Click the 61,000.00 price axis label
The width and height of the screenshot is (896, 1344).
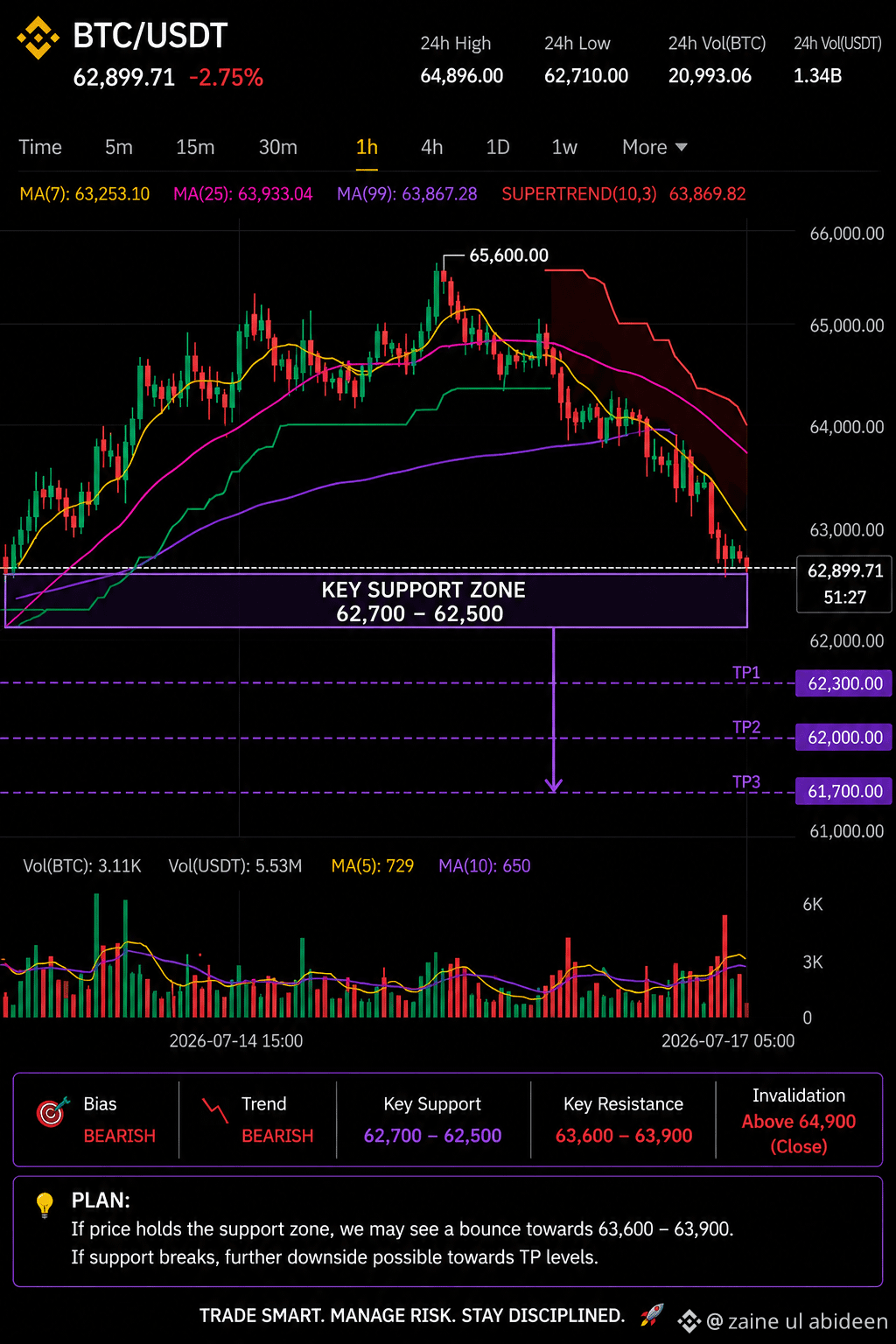847,831
